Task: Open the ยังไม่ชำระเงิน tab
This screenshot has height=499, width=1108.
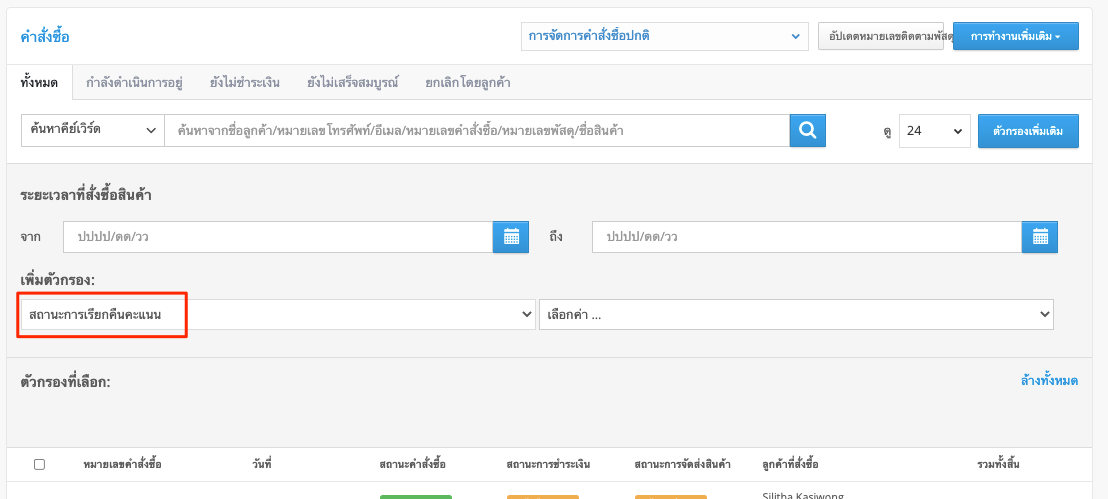Action: [244, 83]
